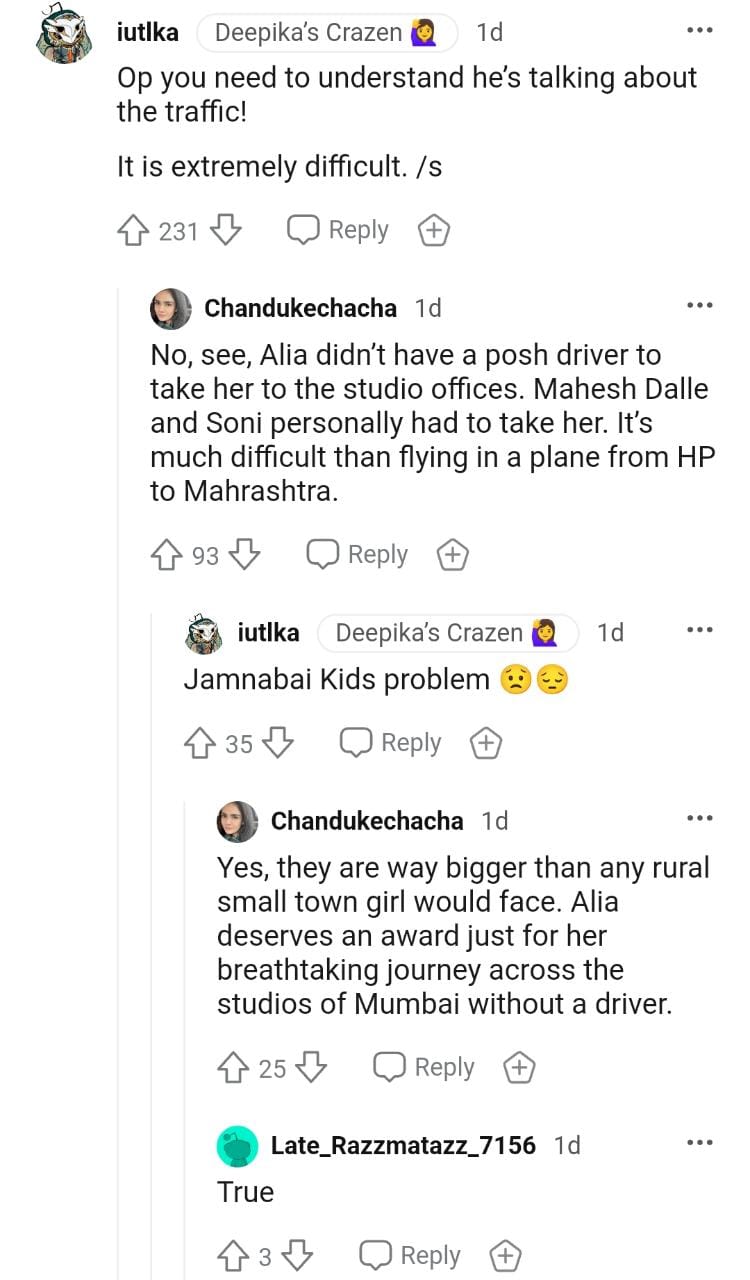This screenshot has height=1280, width=750.
Task: Downvote the 'Jamnabai Kids problem' comment
Action: 278,743
